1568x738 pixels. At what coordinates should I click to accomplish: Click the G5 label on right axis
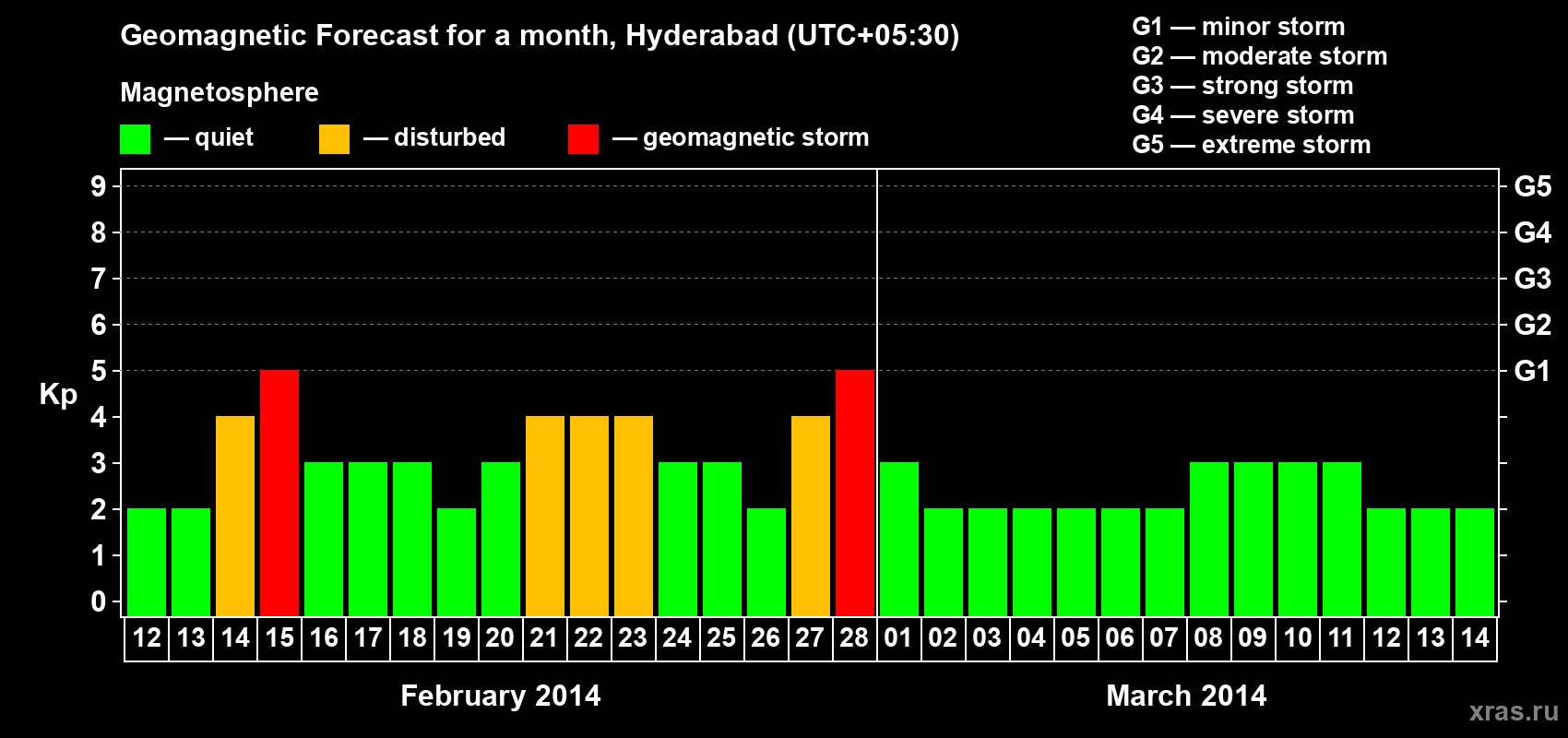pos(1533,186)
